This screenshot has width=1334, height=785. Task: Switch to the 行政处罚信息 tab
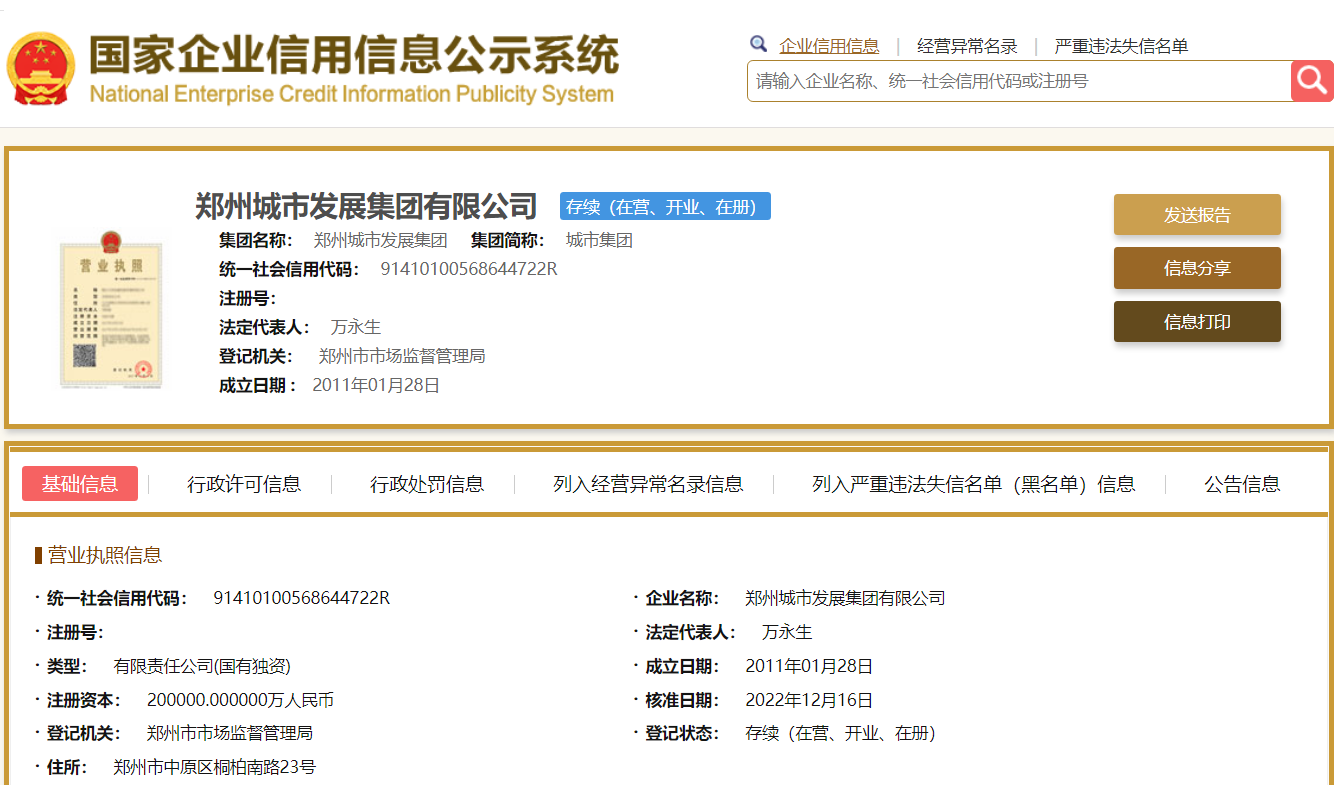pos(427,484)
